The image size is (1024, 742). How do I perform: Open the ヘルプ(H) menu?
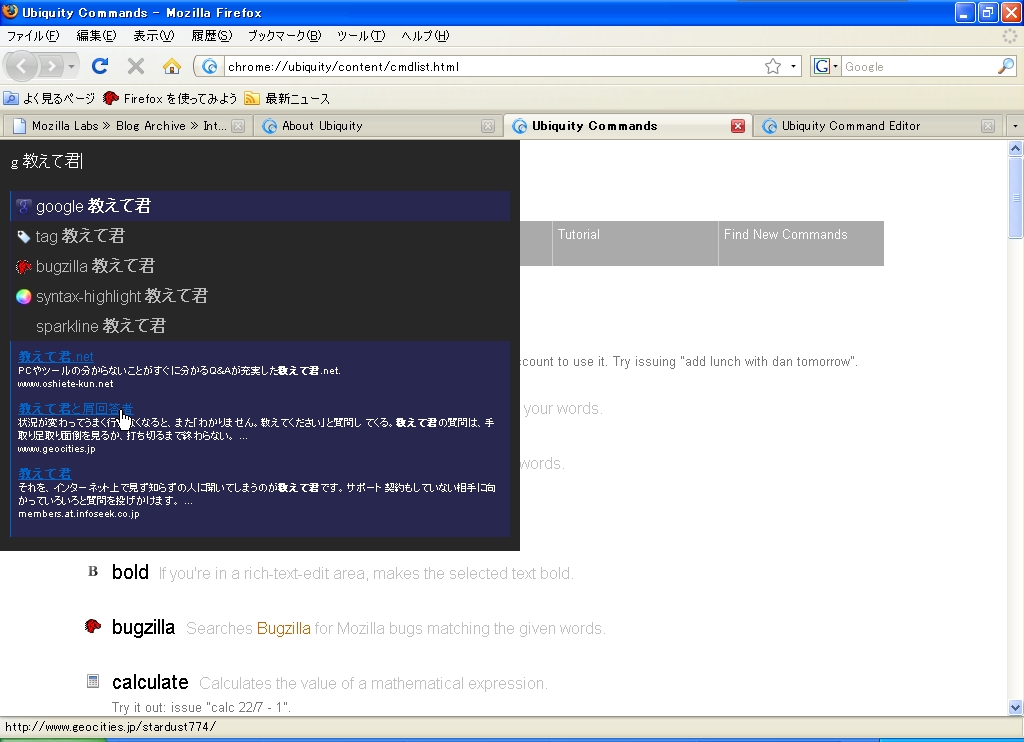click(x=425, y=36)
